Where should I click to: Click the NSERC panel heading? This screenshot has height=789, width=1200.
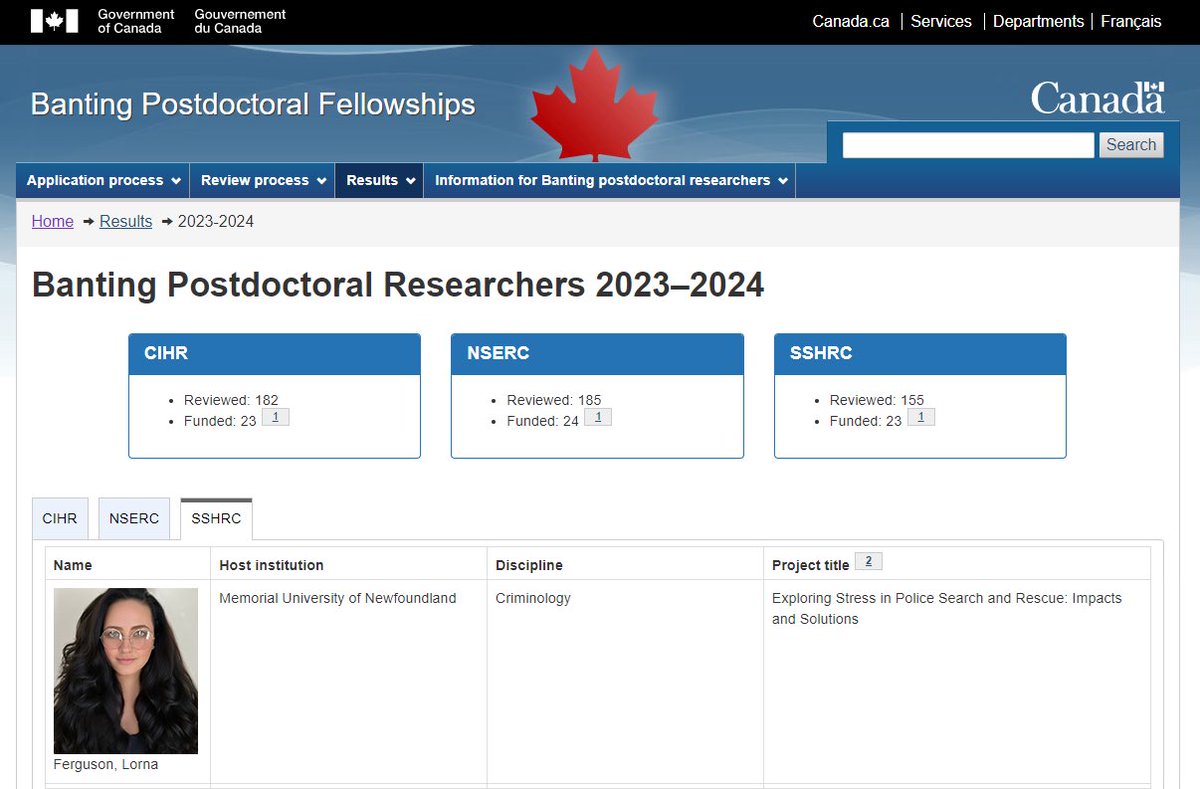[597, 353]
